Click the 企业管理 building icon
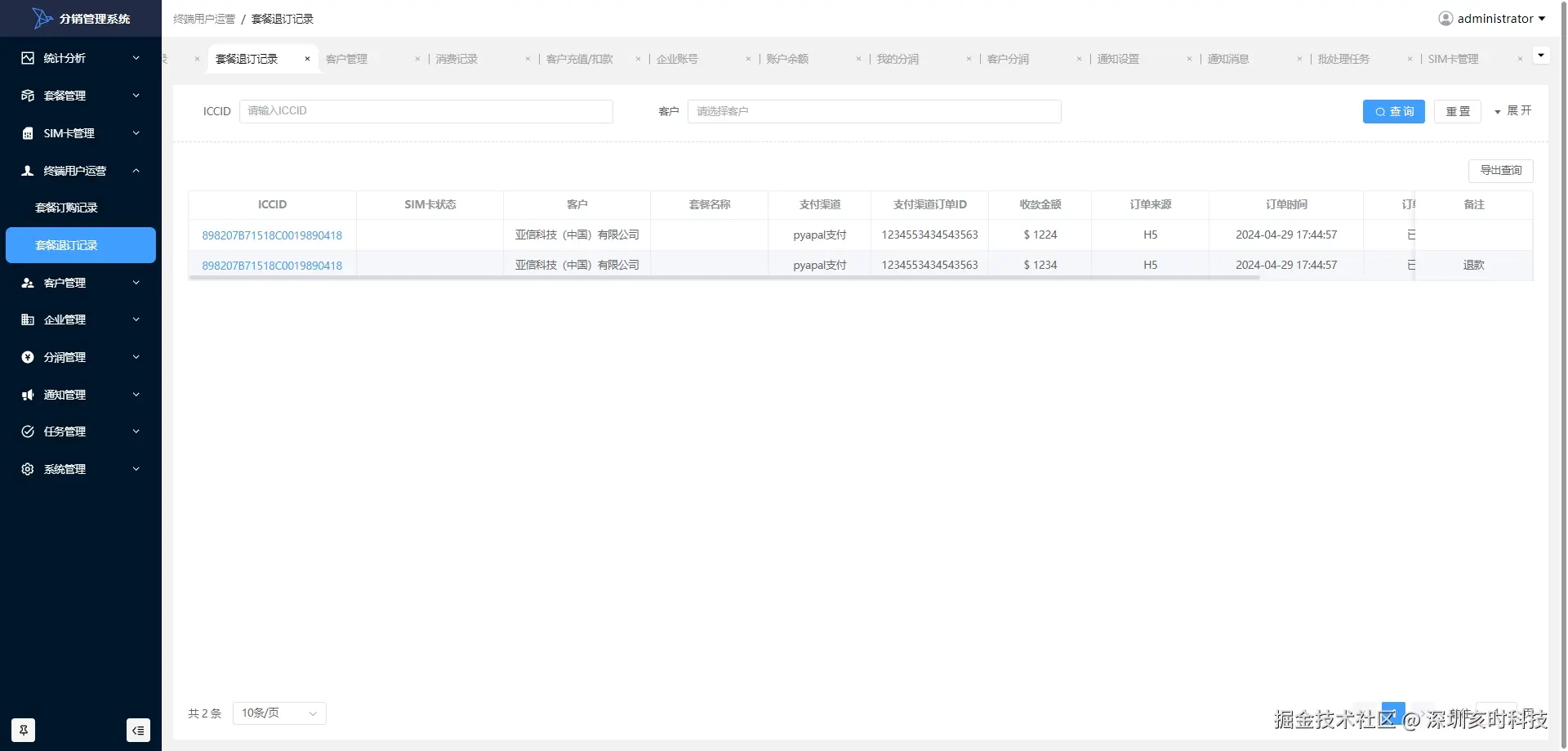The width and height of the screenshot is (1568, 751). coord(28,320)
